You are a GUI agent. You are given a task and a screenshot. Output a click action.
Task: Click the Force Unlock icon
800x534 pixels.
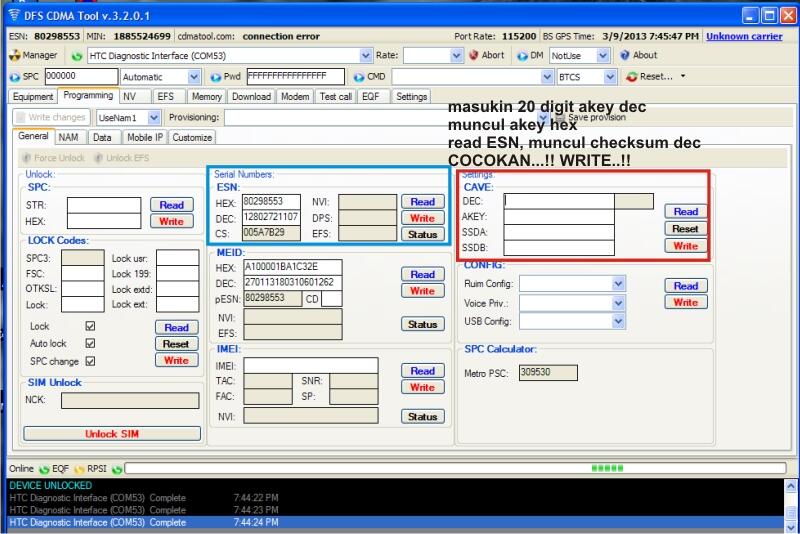27,158
